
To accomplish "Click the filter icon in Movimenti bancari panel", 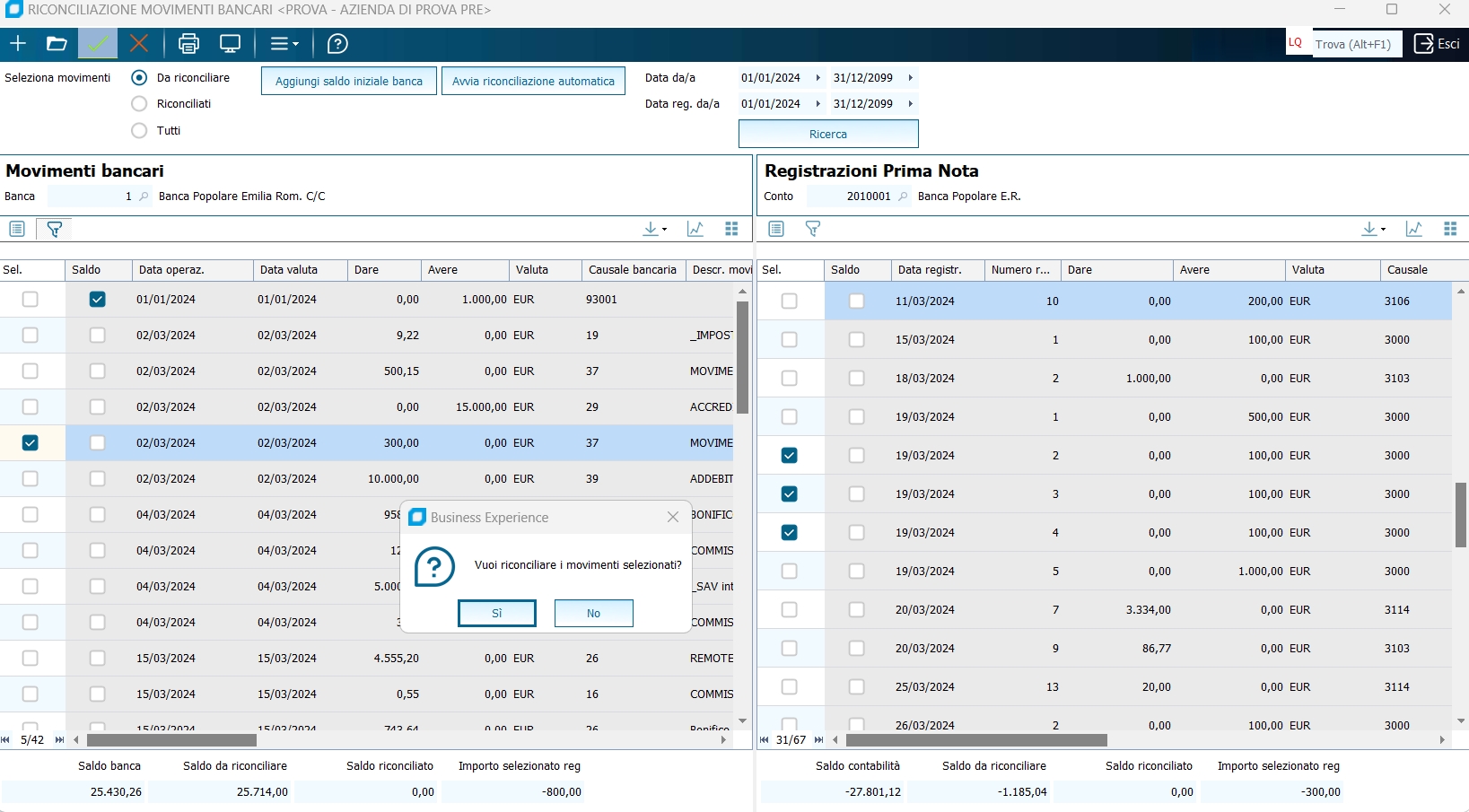I will [x=55, y=230].
